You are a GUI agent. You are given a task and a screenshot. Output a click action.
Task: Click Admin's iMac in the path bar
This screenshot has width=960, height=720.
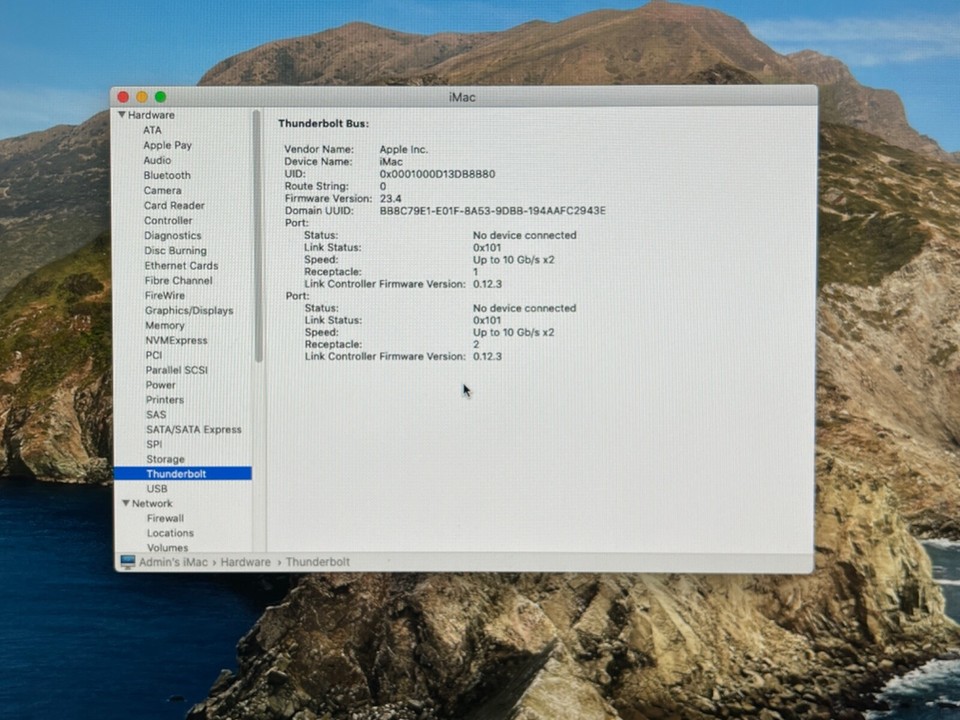click(173, 562)
